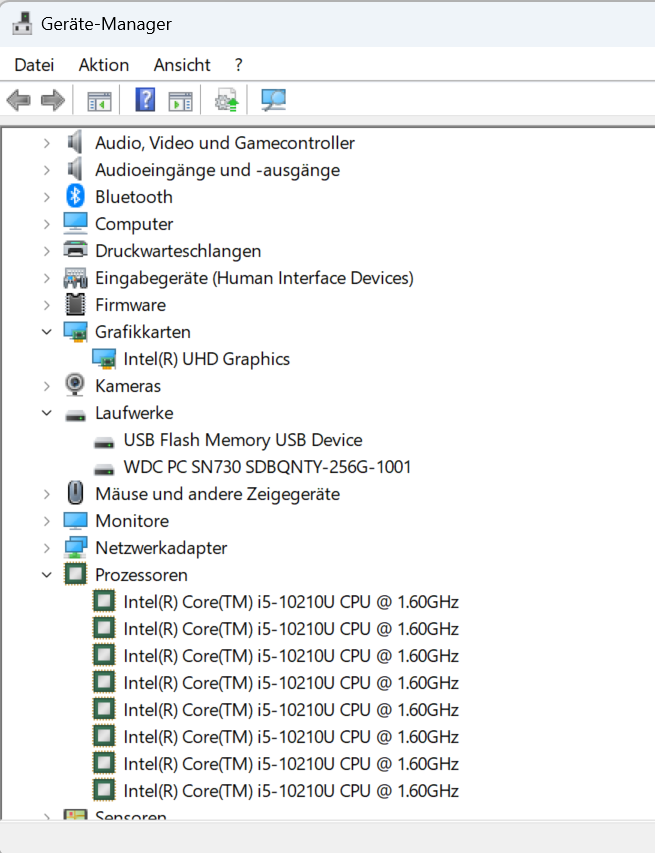Click the speaker icon beside Audioeingänge und -ausgänge
The image size is (655, 853).
(75, 169)
